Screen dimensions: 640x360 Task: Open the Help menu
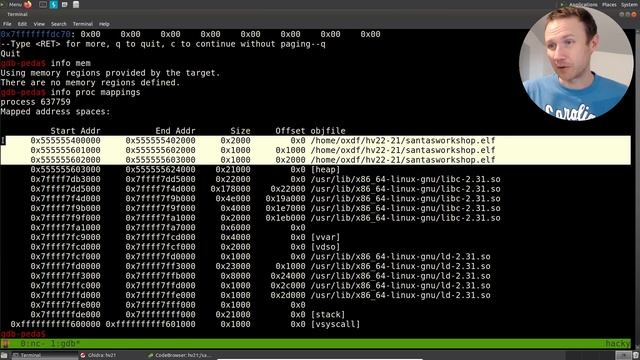[104, 24]
